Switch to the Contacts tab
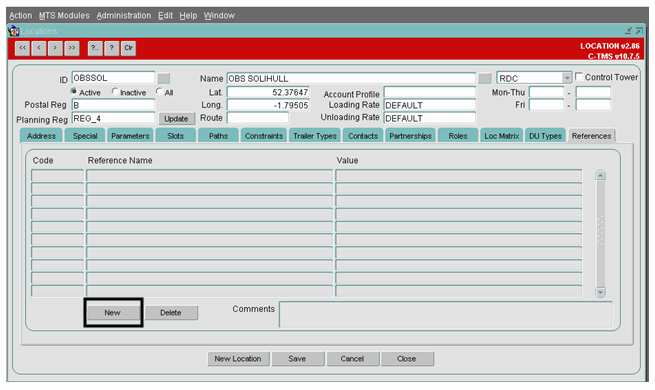Image resolution: width=655 pixels, height=390 pixels. click(x=363, y=136)
